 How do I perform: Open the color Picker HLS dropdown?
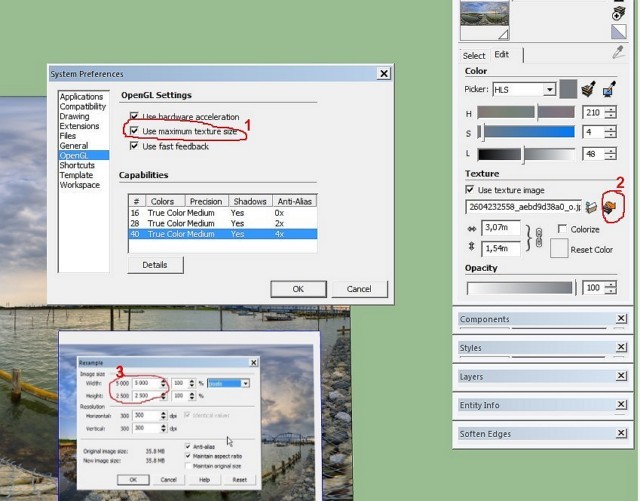coord(549,90)
